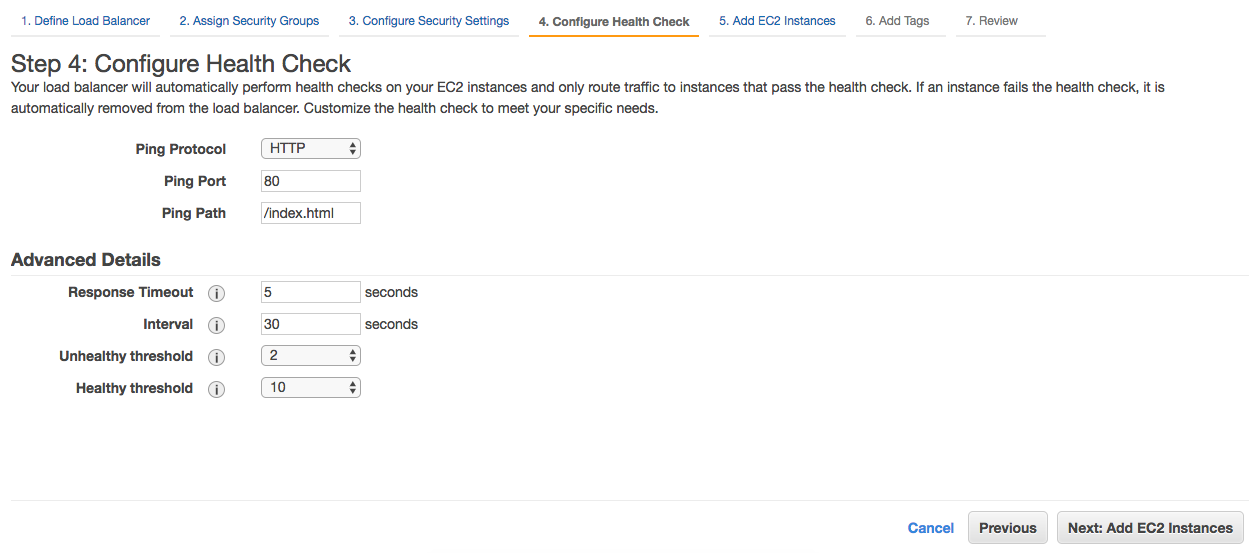1252x553 pixels.
Task: Open Configure Security Settings step
Action: [x=428, y=21]
